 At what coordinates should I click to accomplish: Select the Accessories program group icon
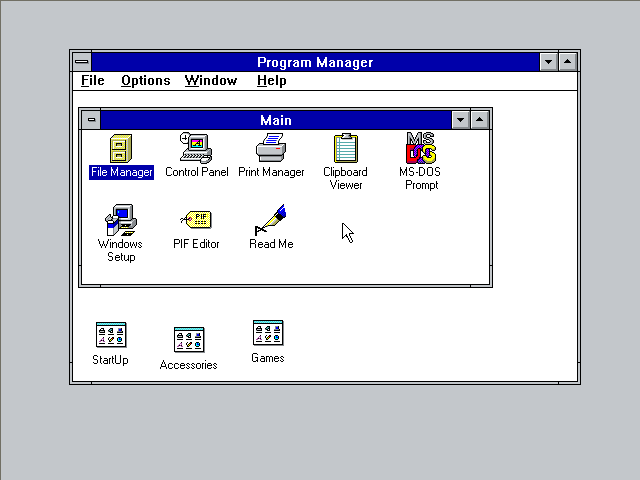point(189,340)
